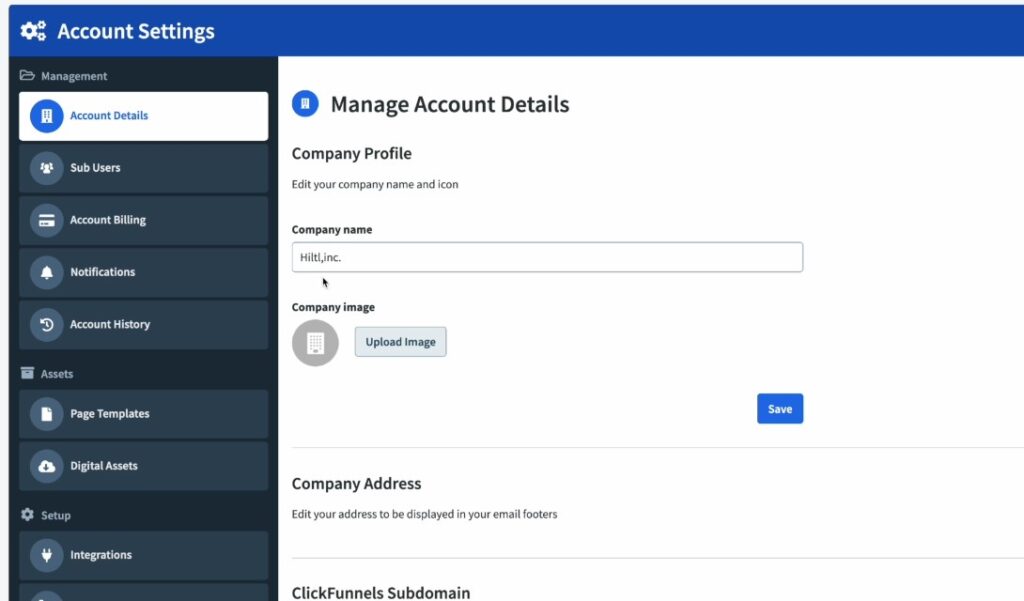Click the Digital Assets cloud icon

46,466
